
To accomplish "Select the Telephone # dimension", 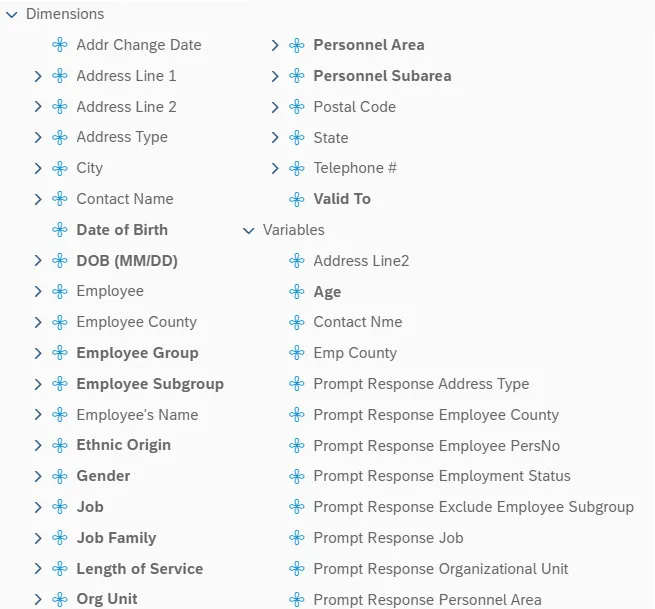I will coord(355,168).
